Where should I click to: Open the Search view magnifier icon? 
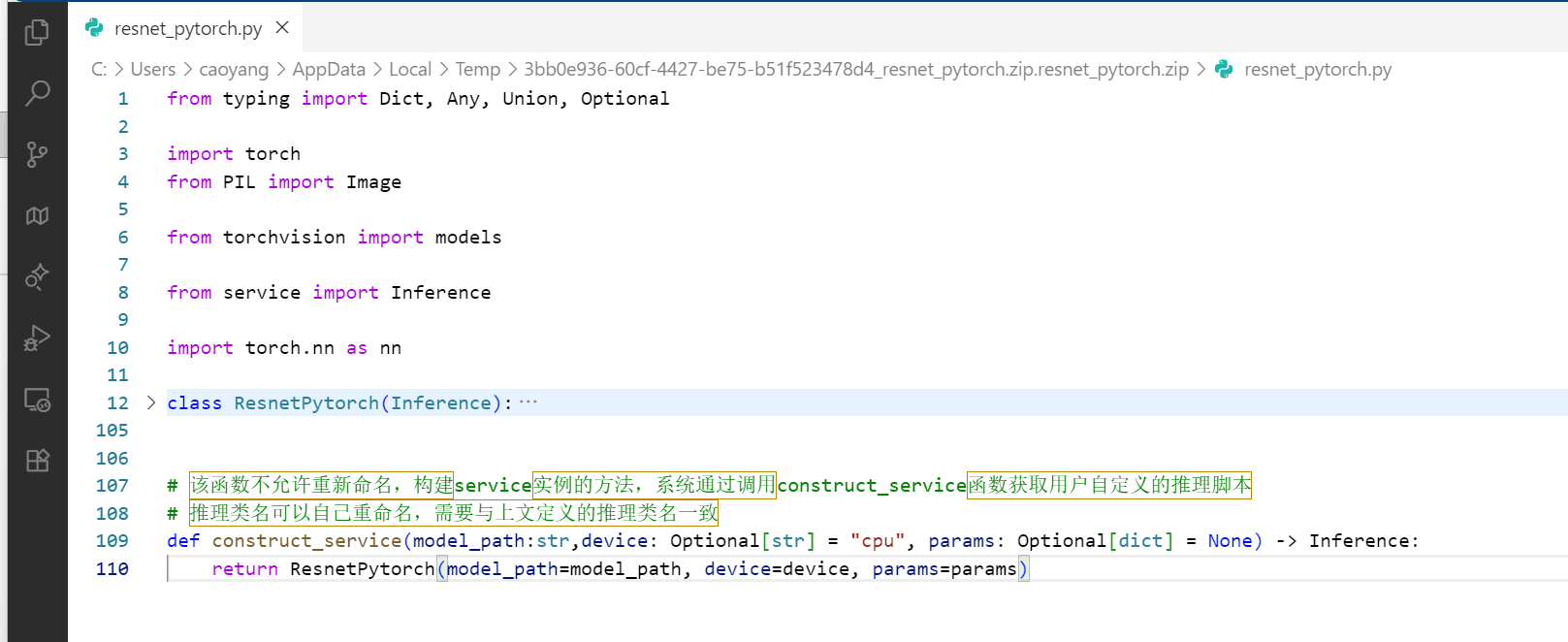click(37, 93)
